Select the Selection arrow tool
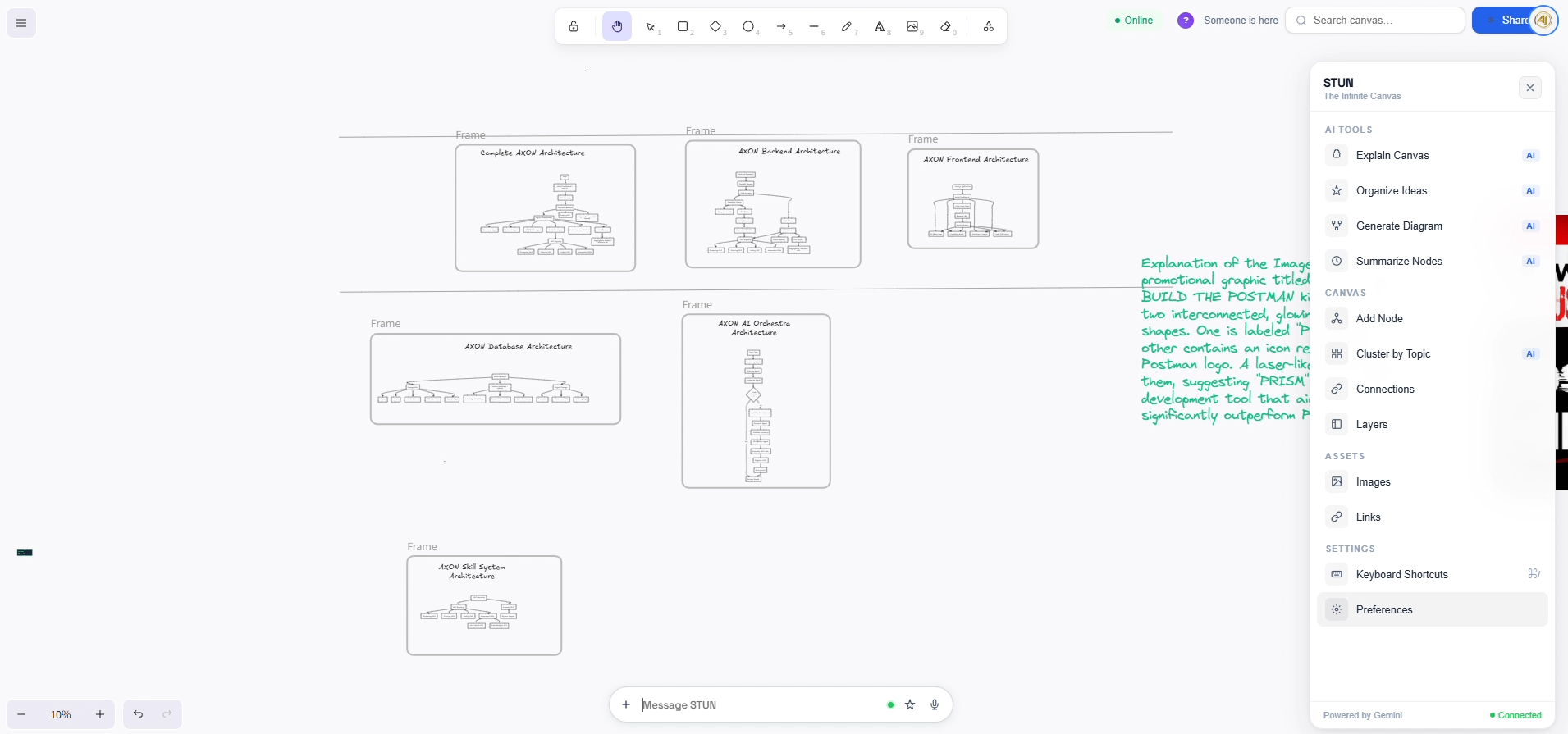Screen dimensions: 1568x734 [651, 27]
